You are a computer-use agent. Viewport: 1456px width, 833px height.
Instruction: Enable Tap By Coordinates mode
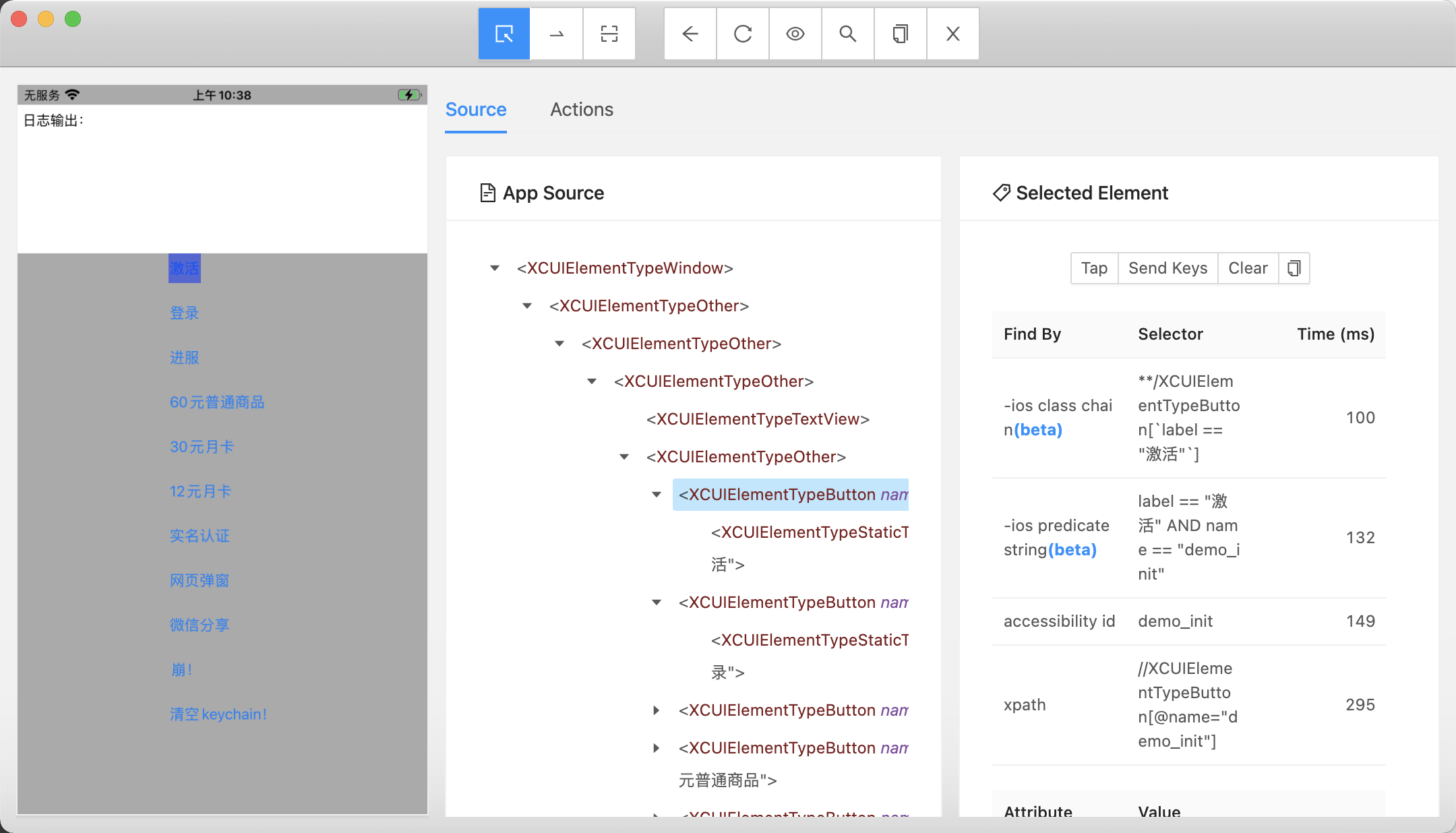point(609,34)
